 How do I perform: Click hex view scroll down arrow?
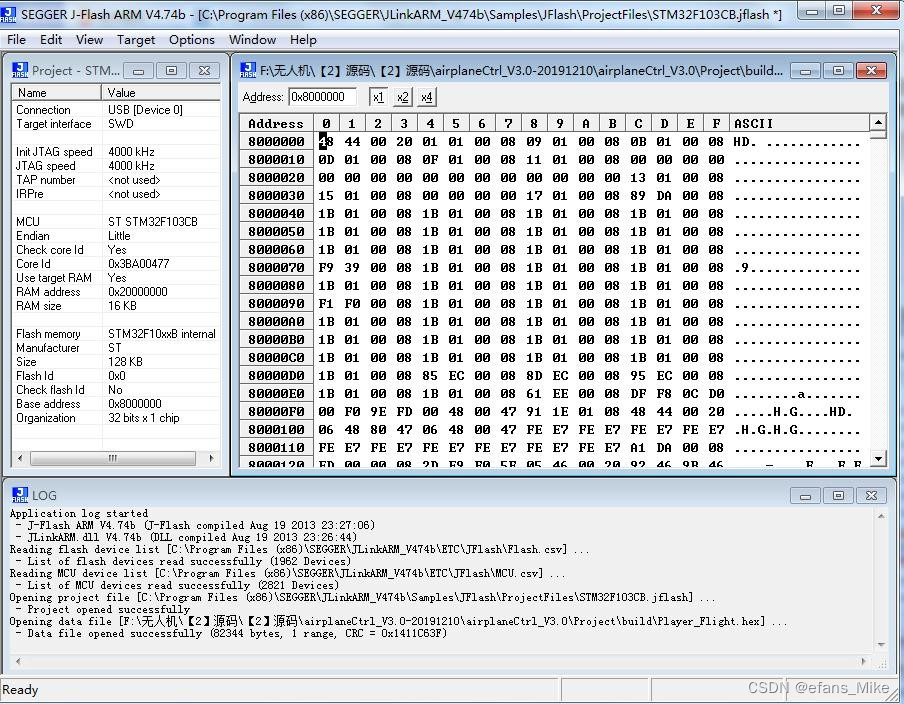pyautogui.click(x=877, y=458)
